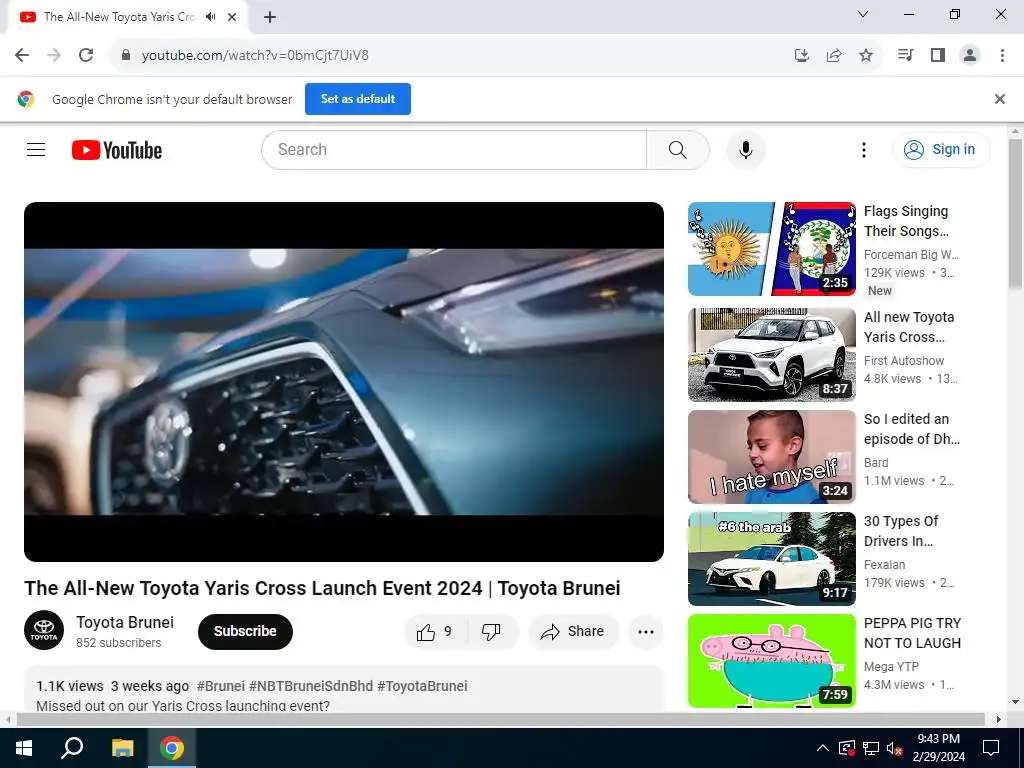Show hidden system tray icons

click(x=823, y=748)
